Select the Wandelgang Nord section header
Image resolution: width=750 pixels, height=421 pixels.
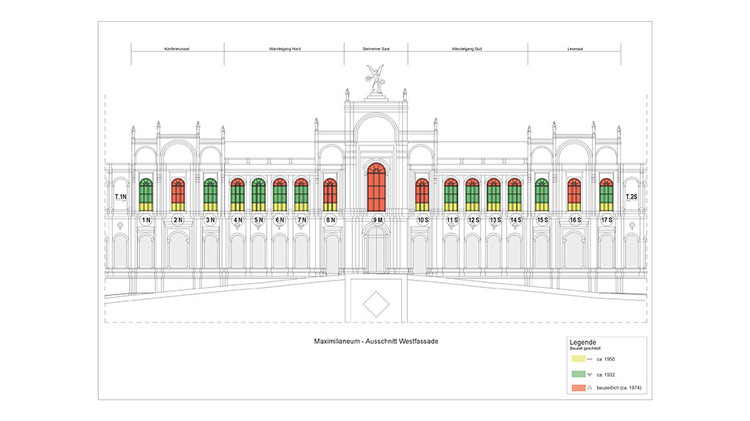(284, 48)
